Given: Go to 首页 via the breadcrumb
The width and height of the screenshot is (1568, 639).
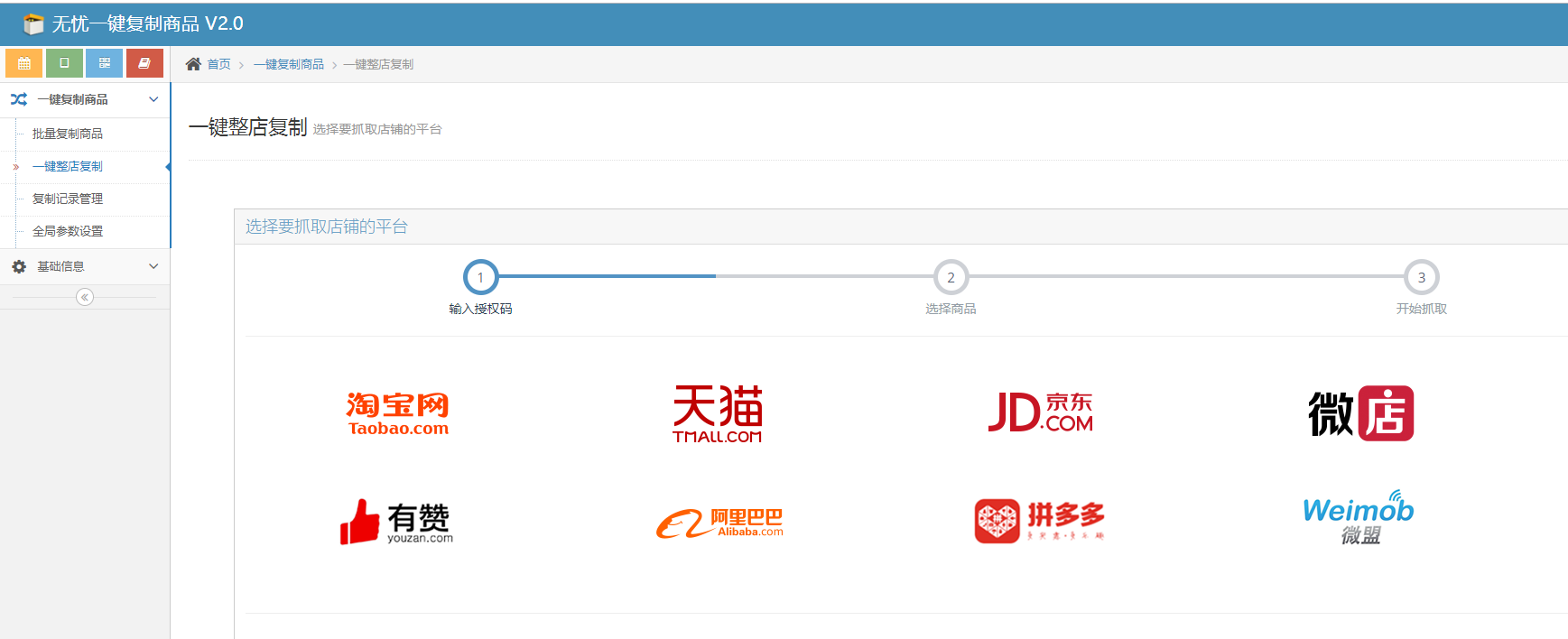Looking at the screenshot, I should pos(219,64).
